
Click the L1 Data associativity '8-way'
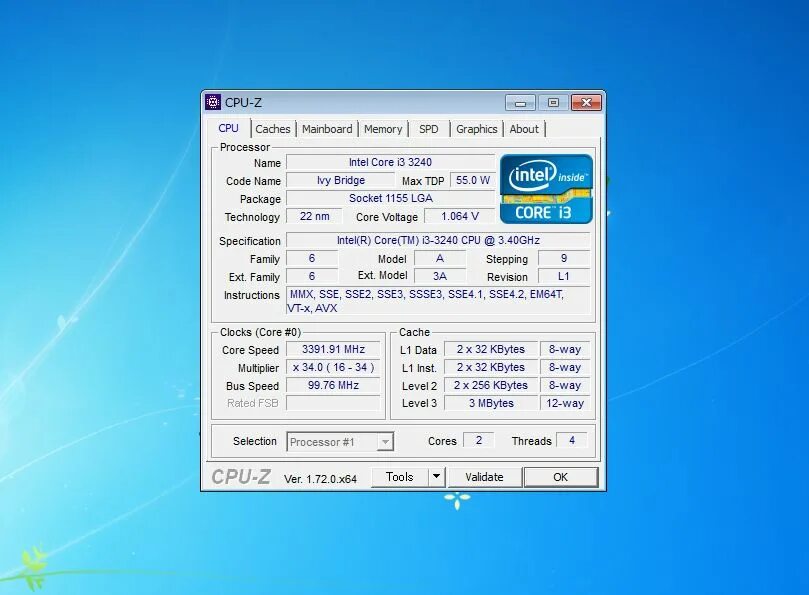[x=565, y=349]
